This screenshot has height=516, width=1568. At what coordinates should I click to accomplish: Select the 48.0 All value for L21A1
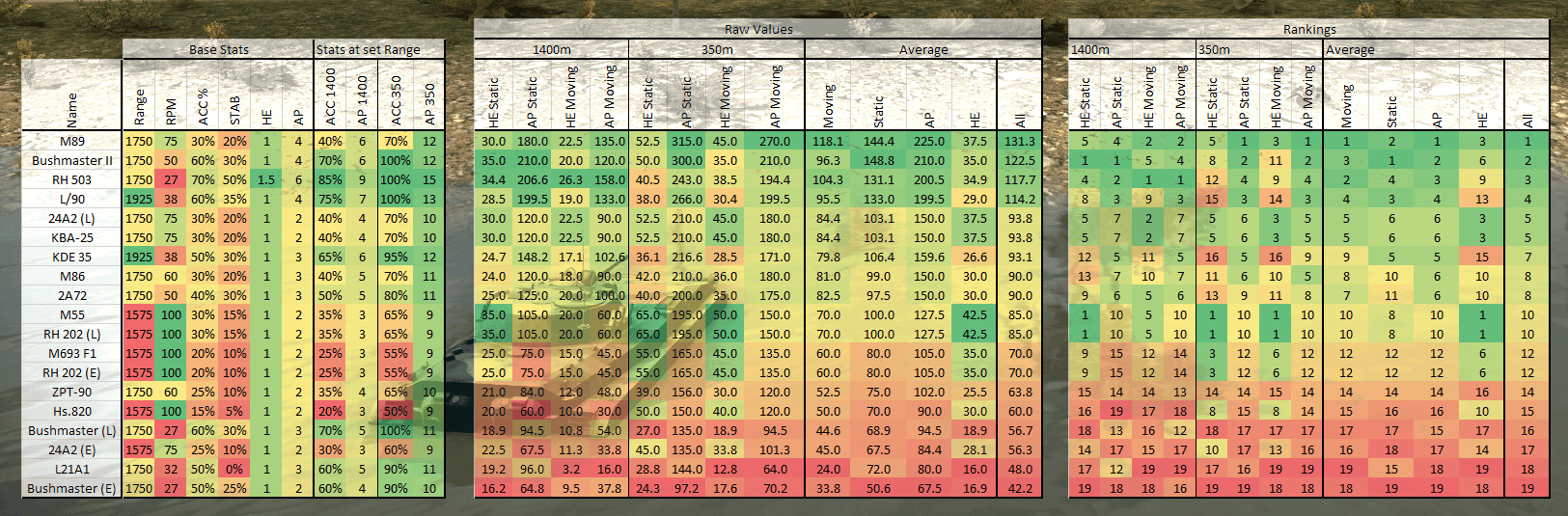(1020, 469)
